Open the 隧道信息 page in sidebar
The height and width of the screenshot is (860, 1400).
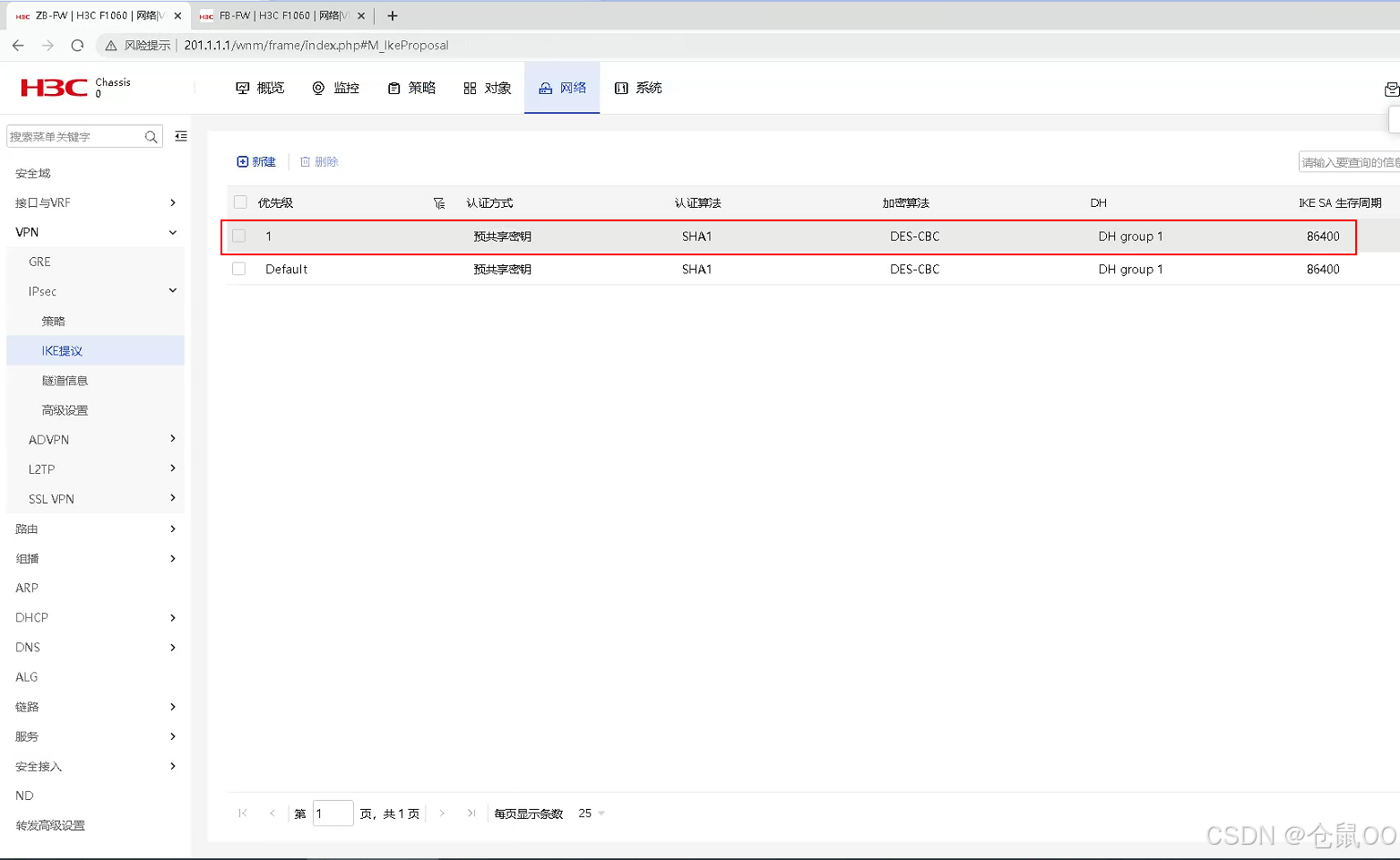[65, 380]
